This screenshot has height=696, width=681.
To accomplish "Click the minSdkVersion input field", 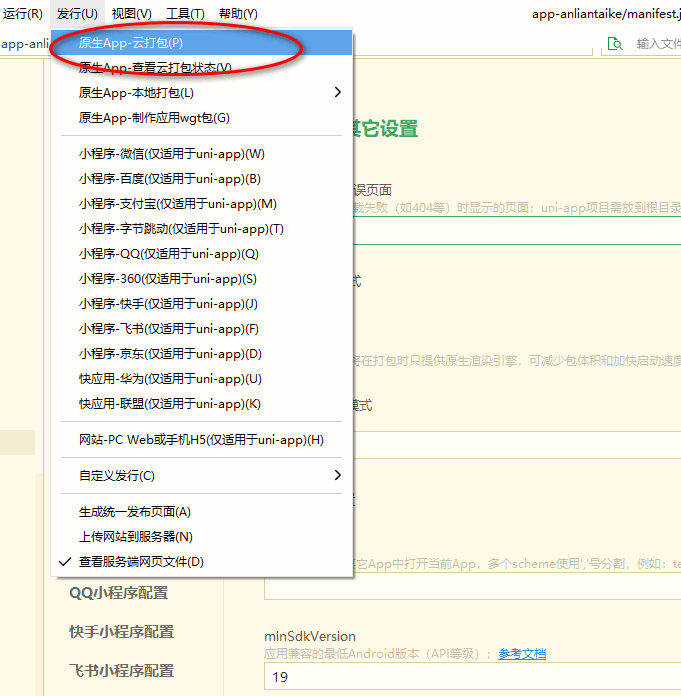I will click(x=470, y=678).
